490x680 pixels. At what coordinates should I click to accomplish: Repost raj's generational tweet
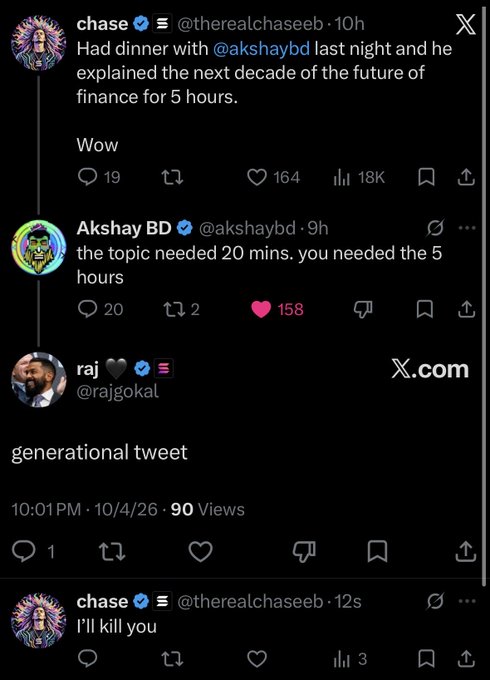pos(112,552)
